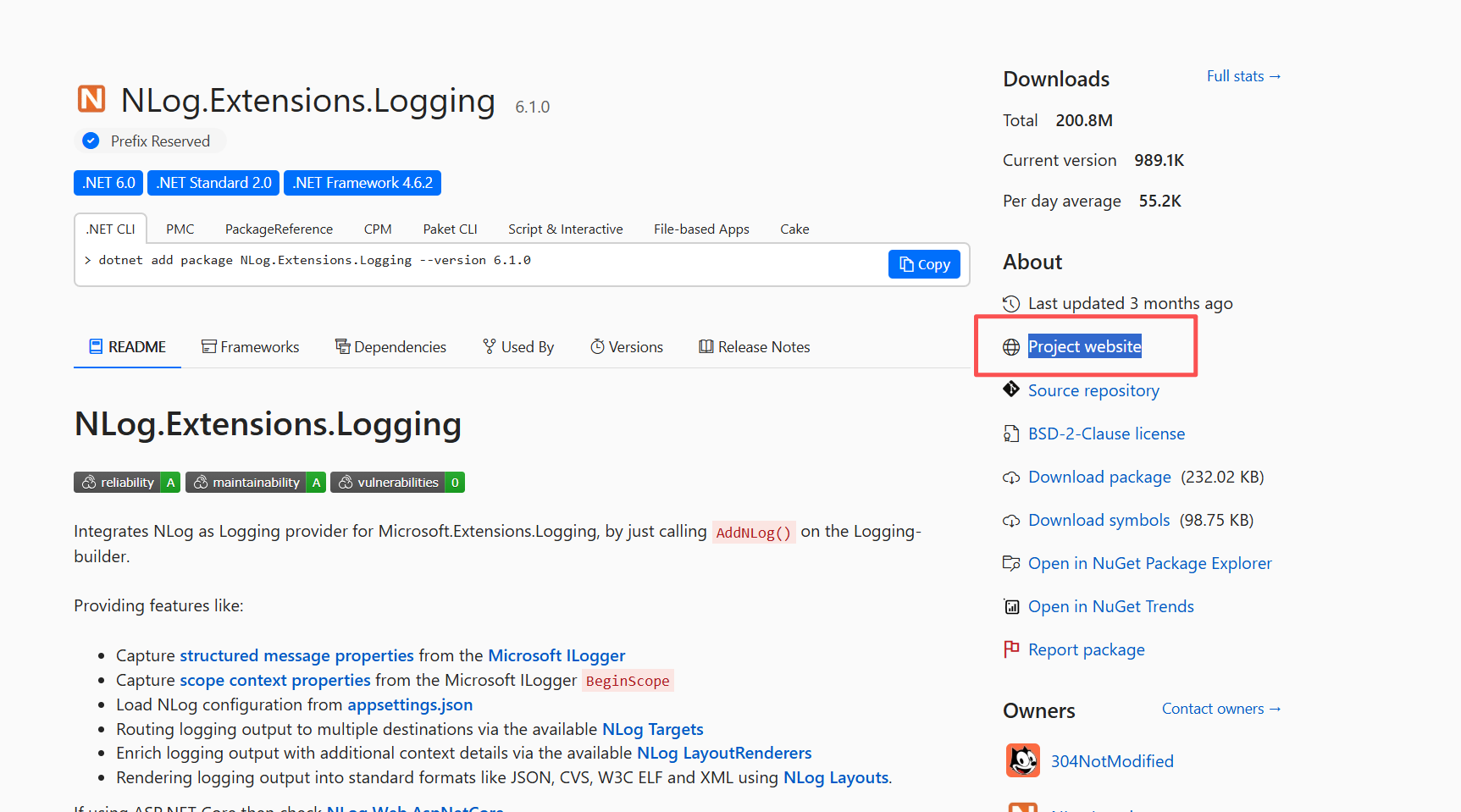Open the BSD-2-Clause license link
The width and height of the screenshot is (1461, 812).
(x=1106, y=434)
